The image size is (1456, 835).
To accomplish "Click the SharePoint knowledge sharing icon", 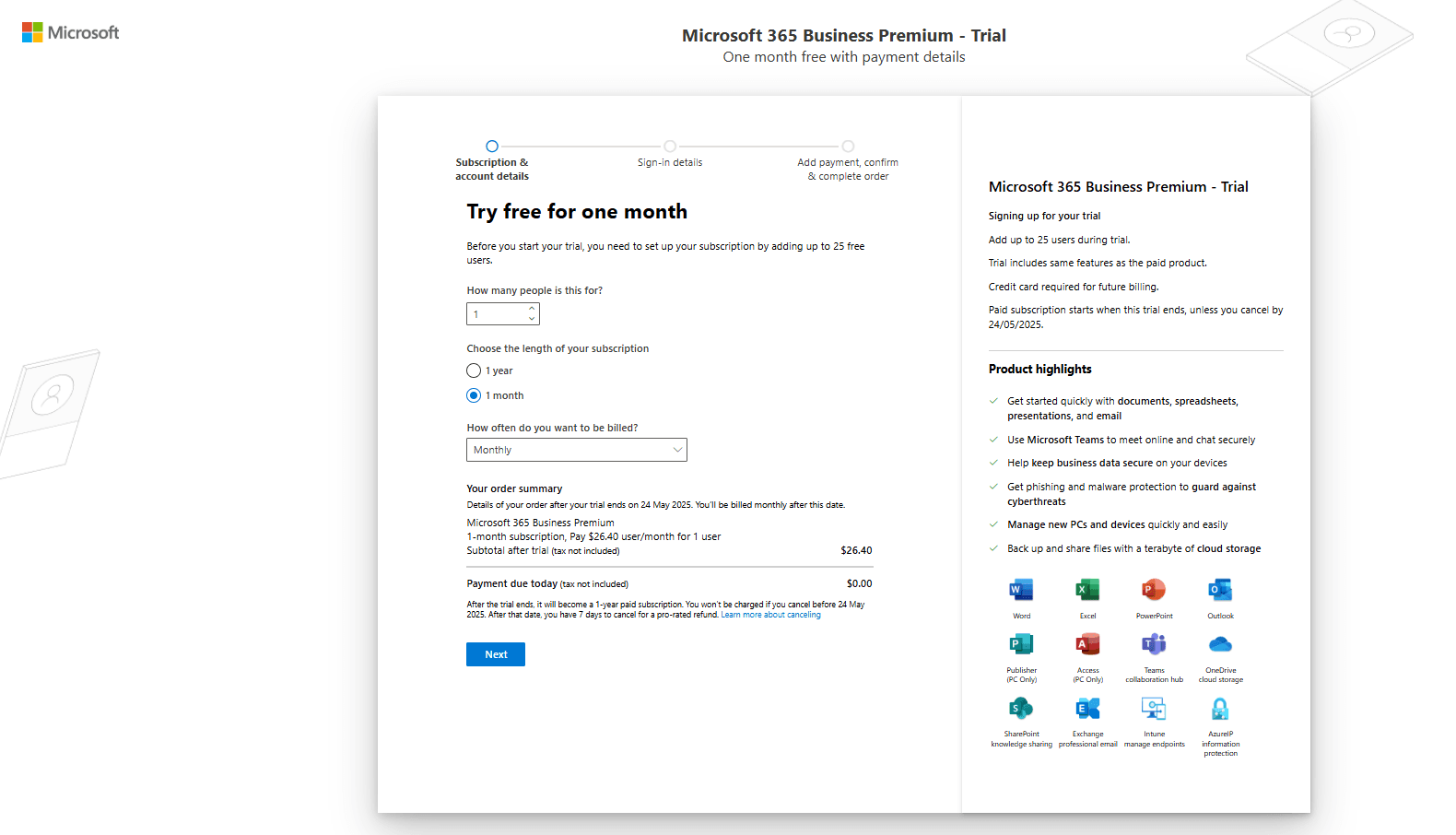I will tap(1021, 709).
